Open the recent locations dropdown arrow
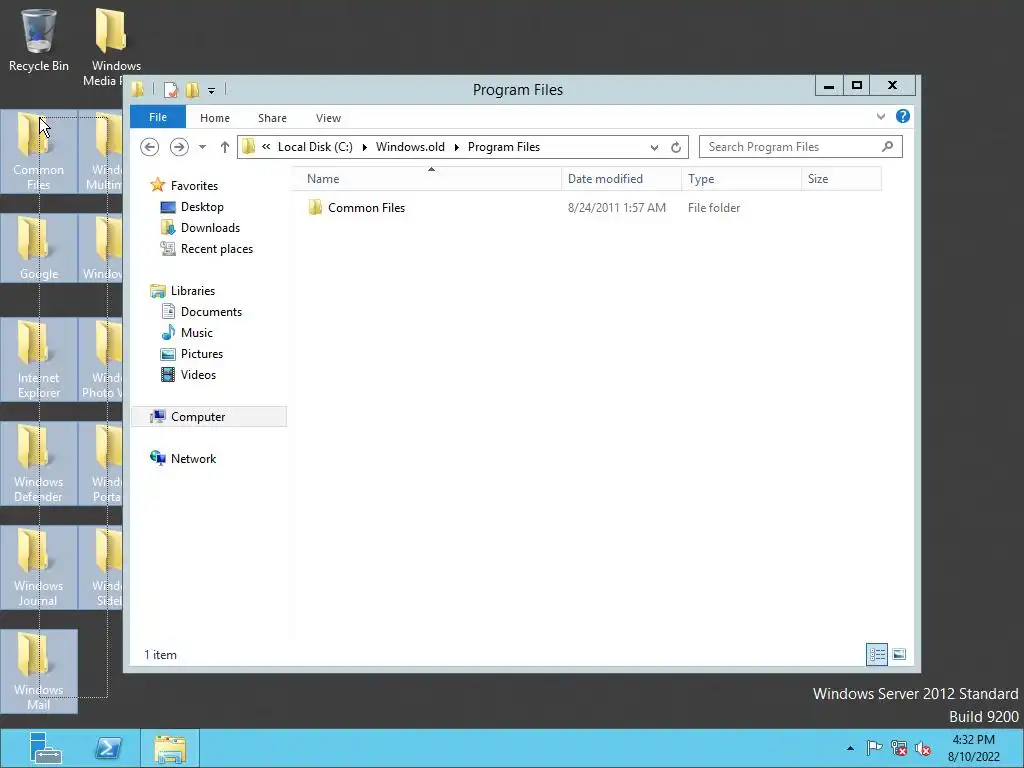 pos(202,147)
